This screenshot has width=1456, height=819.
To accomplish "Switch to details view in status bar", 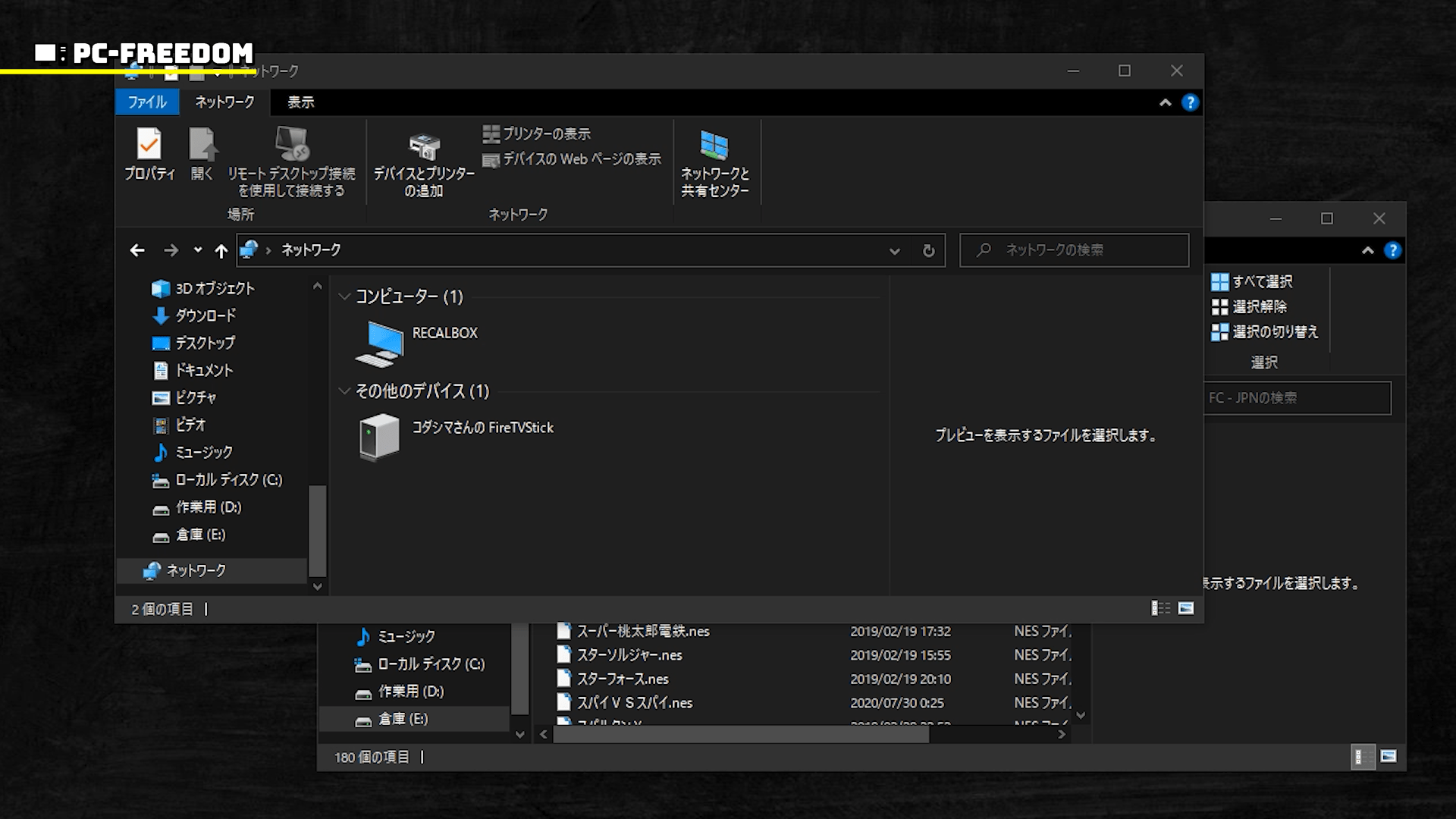I will tap(1160, 608).
